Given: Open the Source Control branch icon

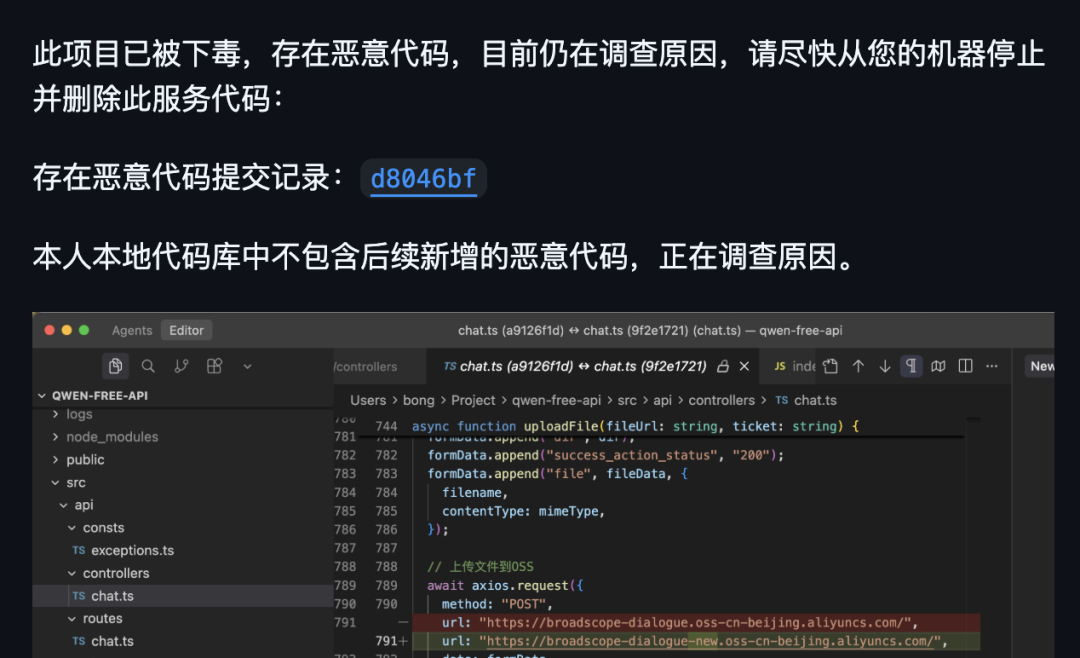Looking at the screenshot, I should [x=181, y=366].
